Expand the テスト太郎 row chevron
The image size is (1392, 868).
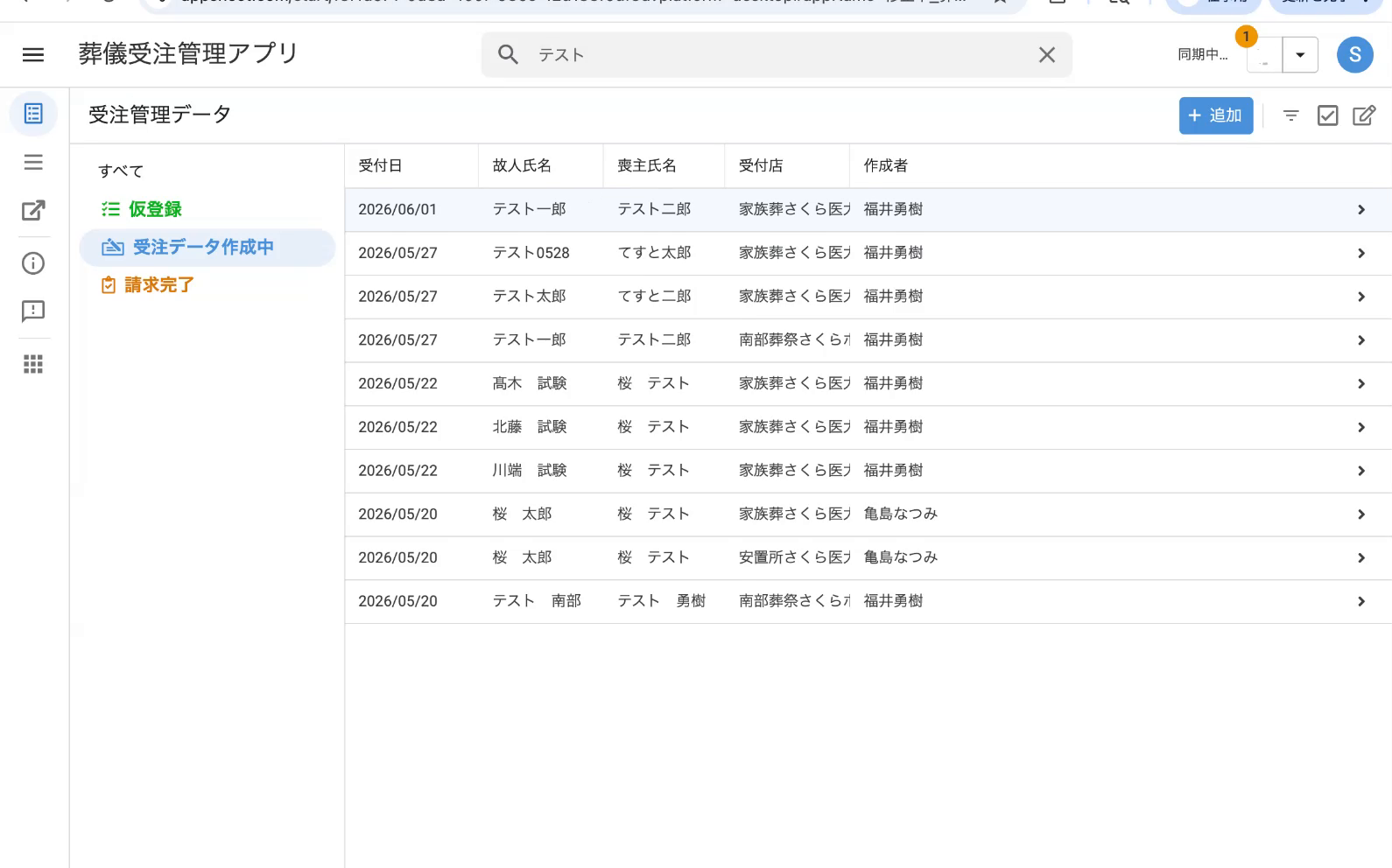coord(1361,297)
